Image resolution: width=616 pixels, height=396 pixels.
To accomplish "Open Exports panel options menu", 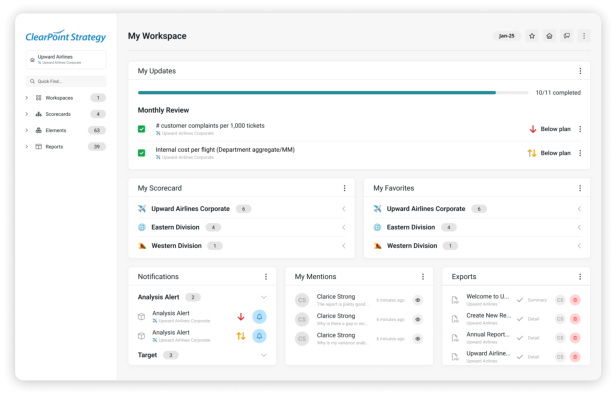I will coord(580,277).
